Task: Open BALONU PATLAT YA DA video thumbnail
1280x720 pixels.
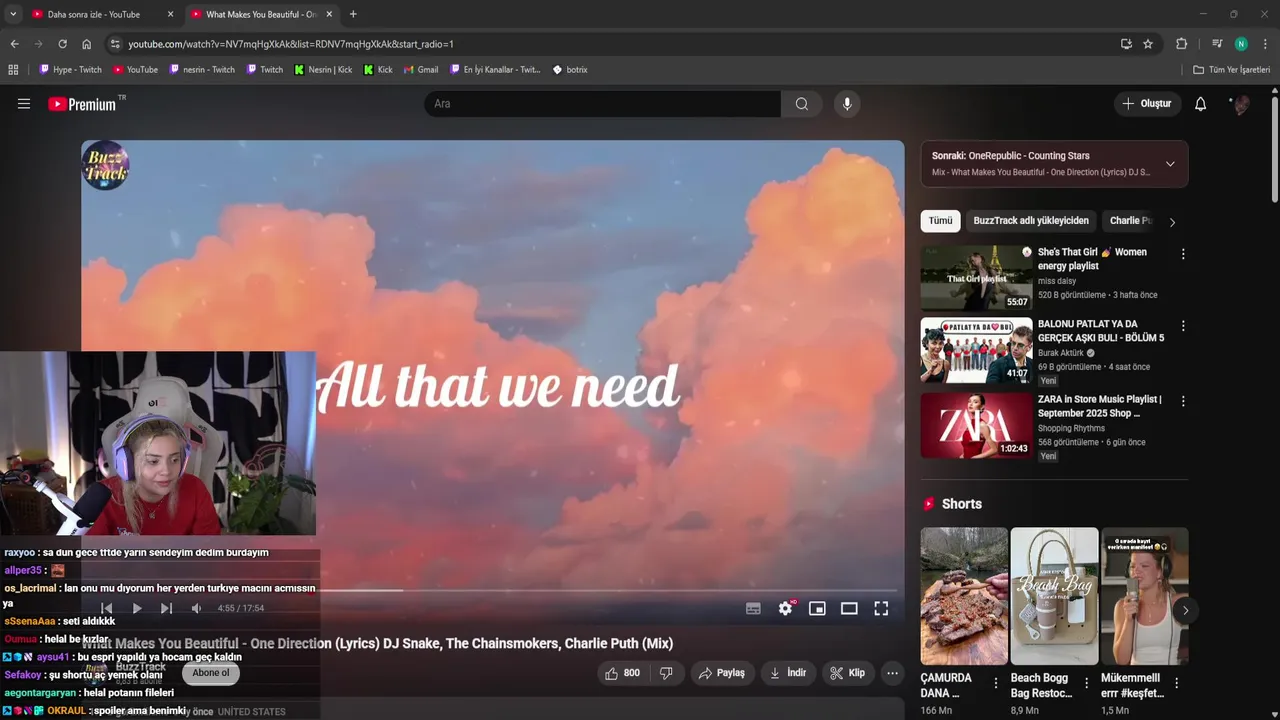Action: click(976, 350)
